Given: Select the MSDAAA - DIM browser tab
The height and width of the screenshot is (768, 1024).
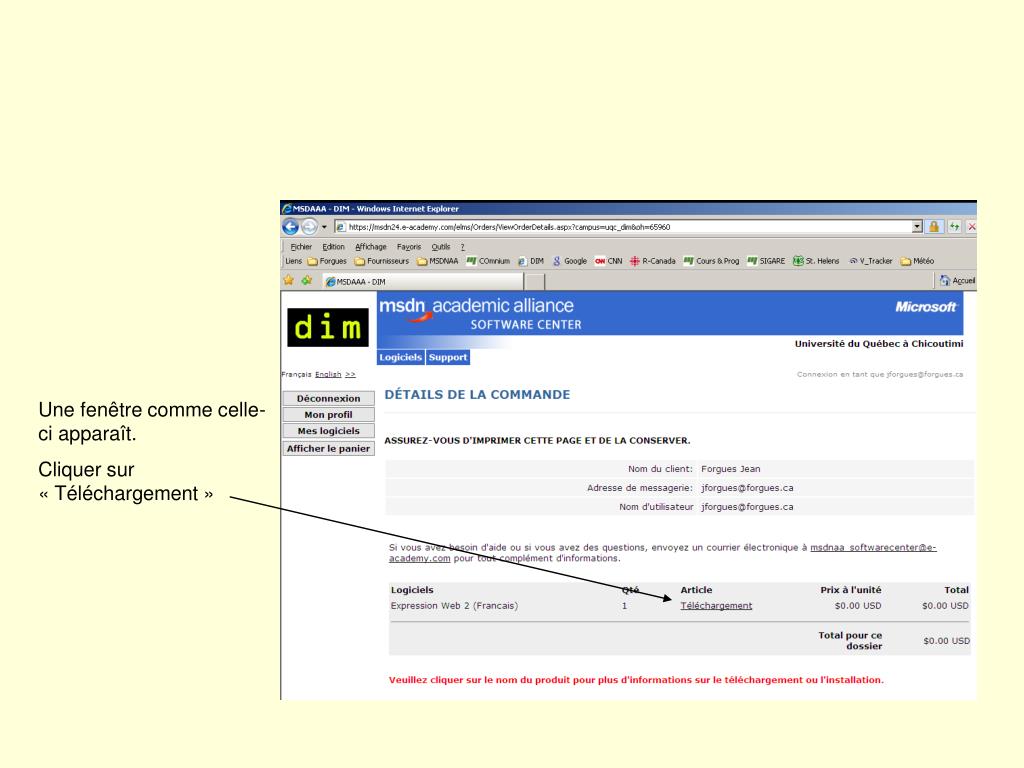Looking at the screenshot, I should pos(423,281).
